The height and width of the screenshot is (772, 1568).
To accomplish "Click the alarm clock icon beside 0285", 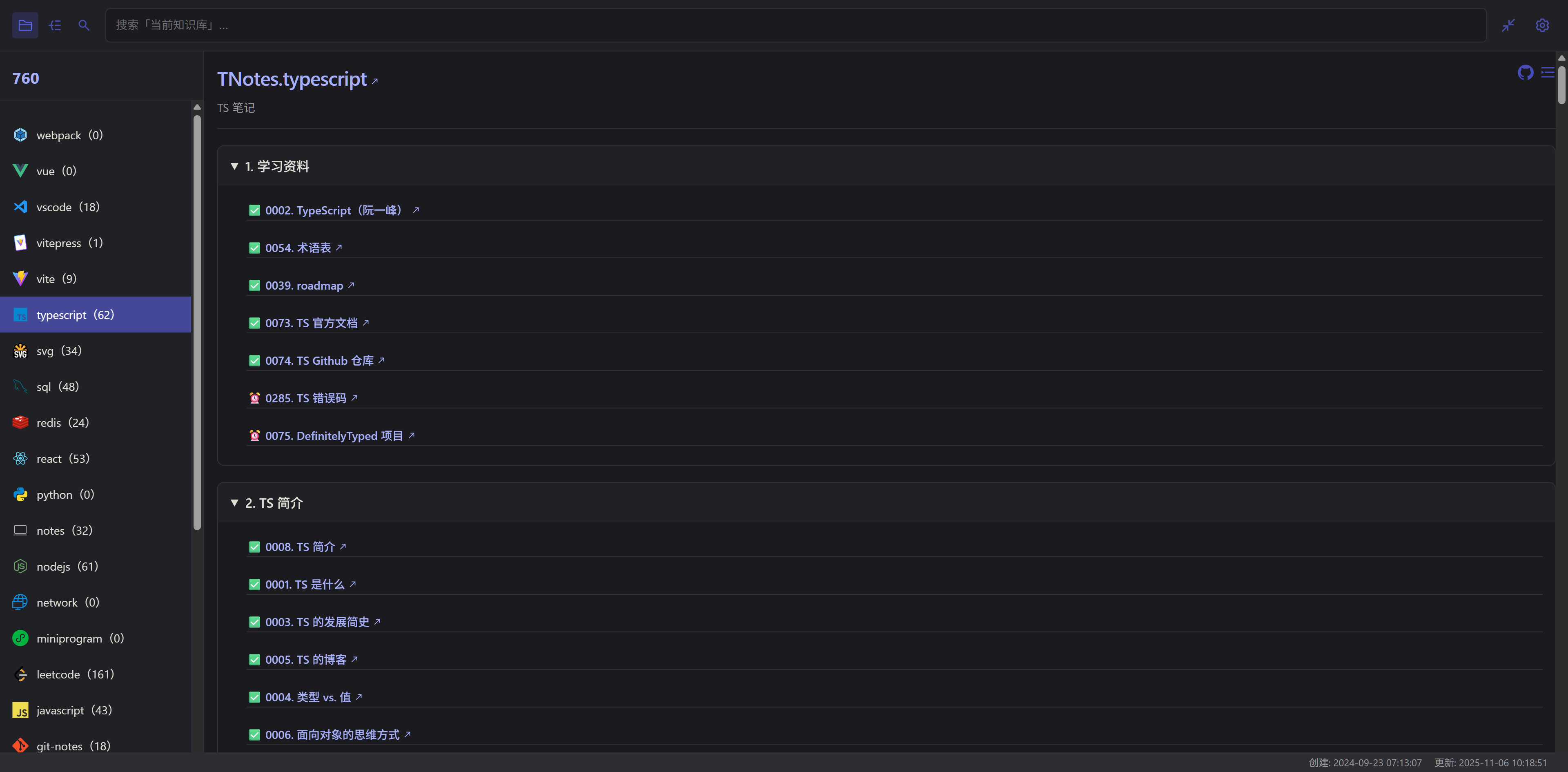I will click(x=254, y=398).
